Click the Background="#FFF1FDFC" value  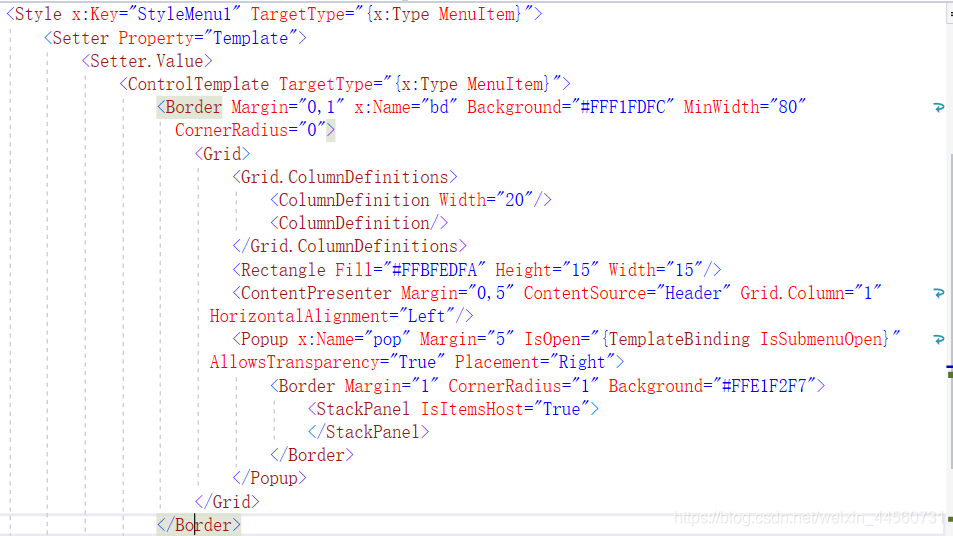pos(623,108)
